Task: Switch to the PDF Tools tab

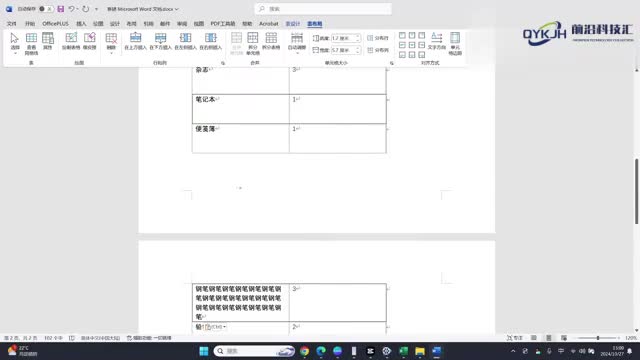Action: tap(222, 24)
